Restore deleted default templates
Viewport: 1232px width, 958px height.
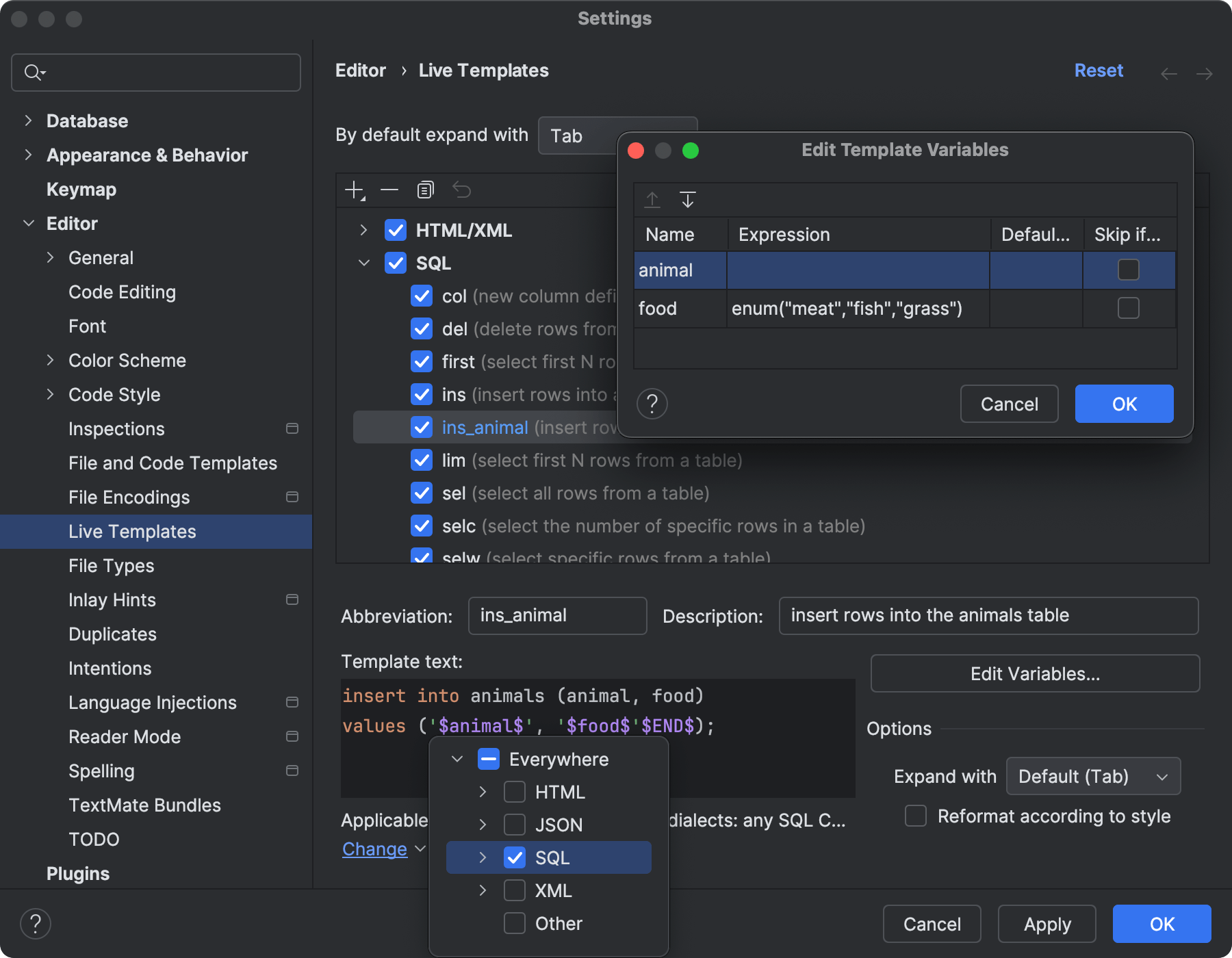[x=461, y=190]
